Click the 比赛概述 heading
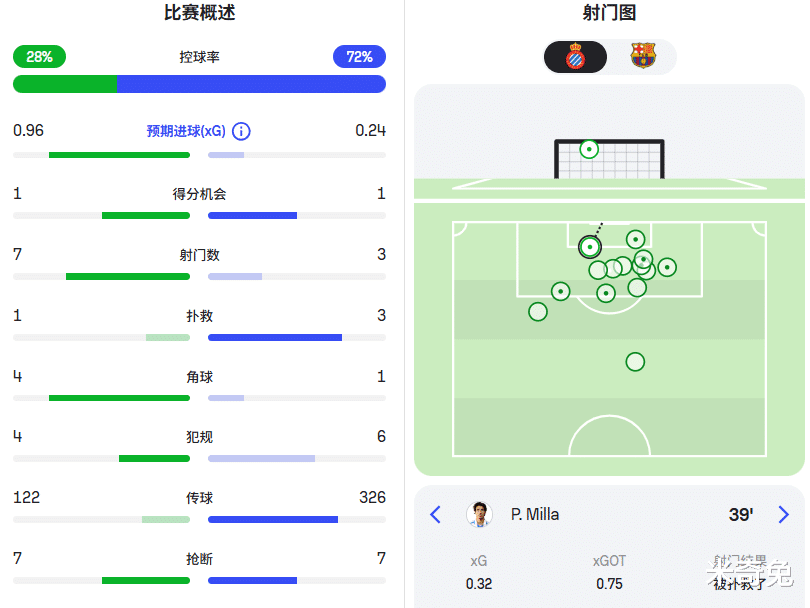 click(x=199, y=13)
